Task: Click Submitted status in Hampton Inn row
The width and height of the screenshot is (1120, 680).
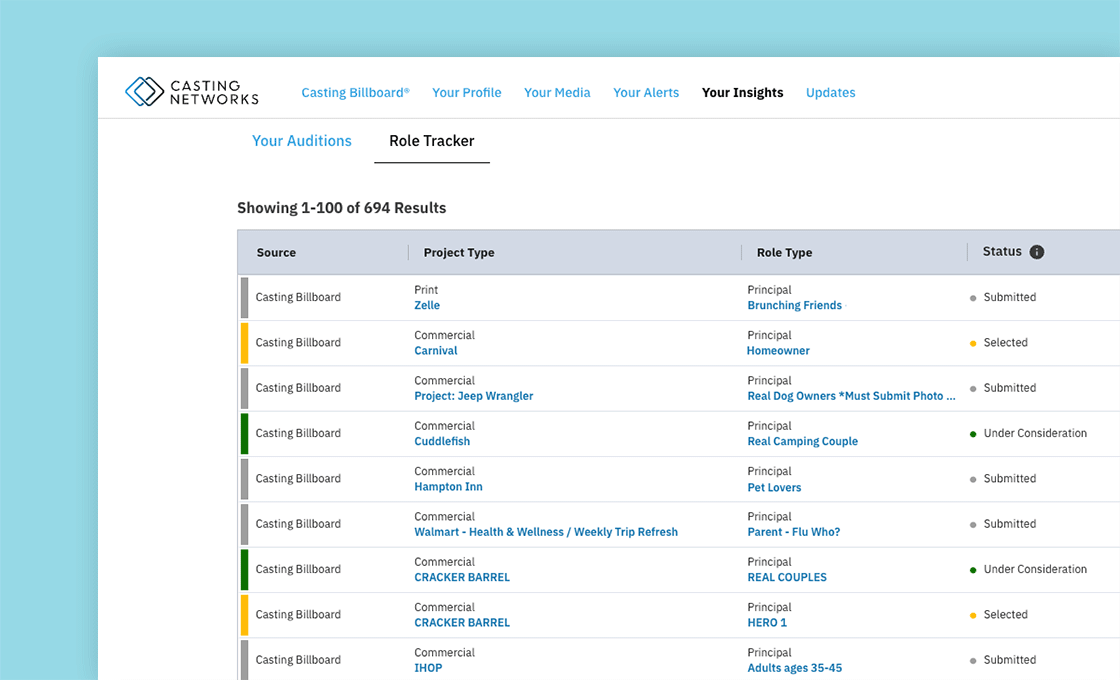Action: click(x=1009, y=479)
